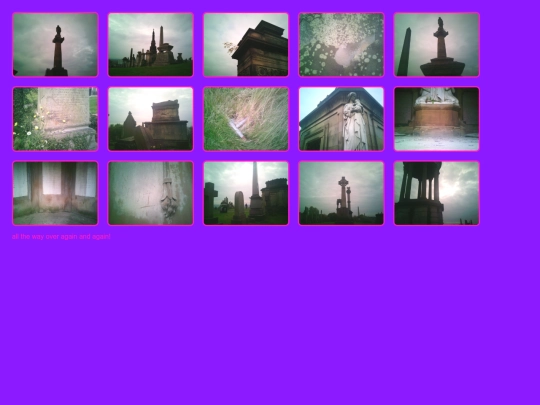This screenshot has width=540, height=405.
Task: Click the 'all the way over again and again!' link
Action: pos(61,237)
